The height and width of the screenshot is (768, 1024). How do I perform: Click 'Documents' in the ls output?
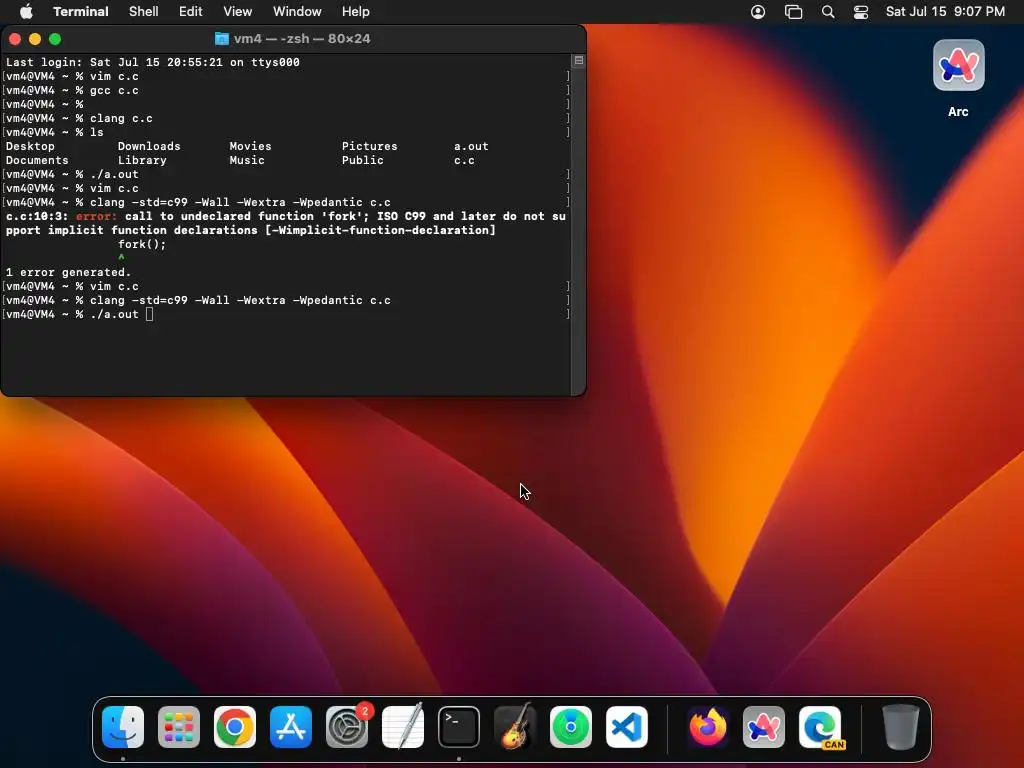pos(37,160)
